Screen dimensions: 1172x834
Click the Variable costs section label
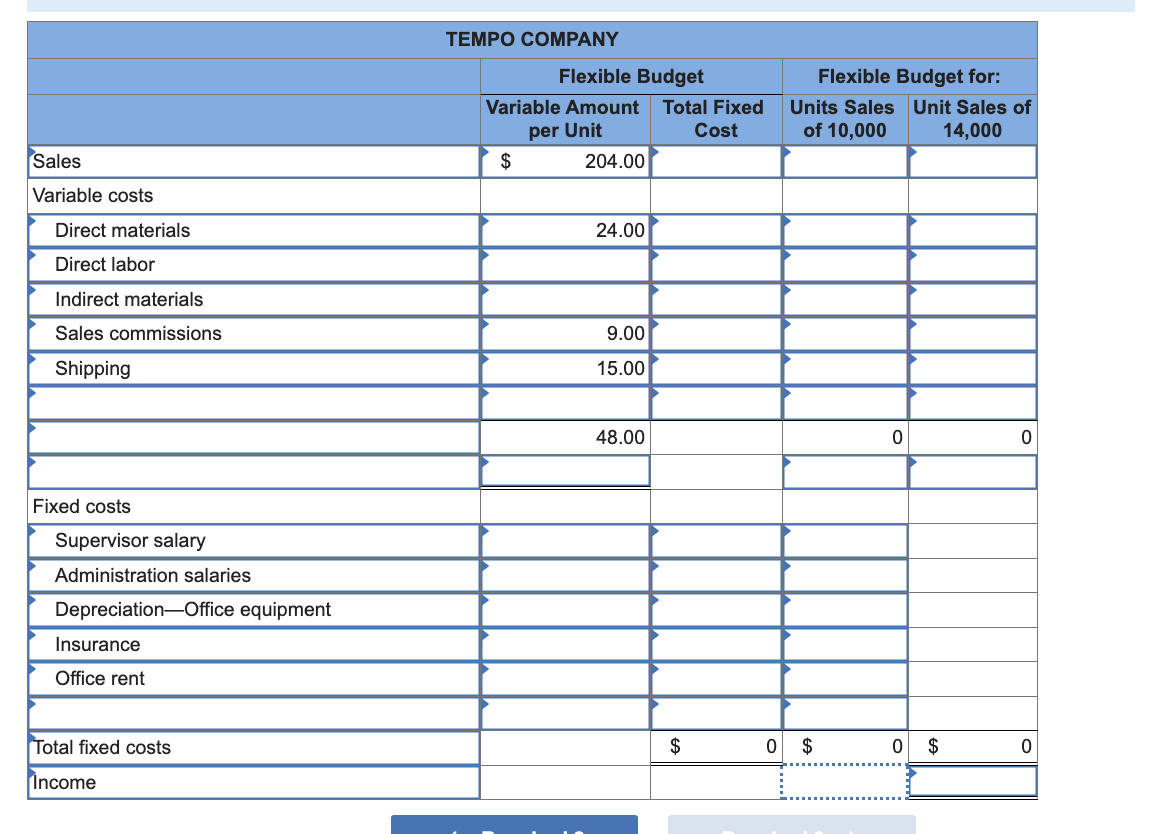pyautogui.click(x=93, y=196)
